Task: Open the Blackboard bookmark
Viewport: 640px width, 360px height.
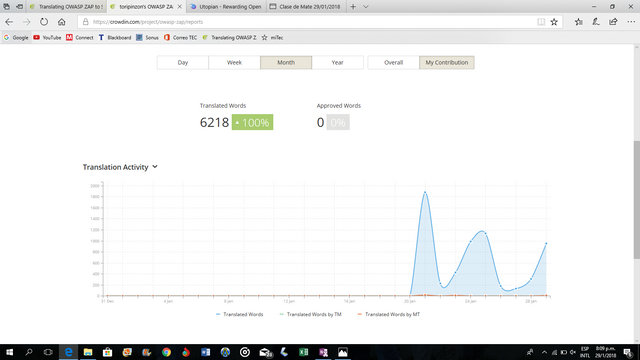Action: pos(115,38)
